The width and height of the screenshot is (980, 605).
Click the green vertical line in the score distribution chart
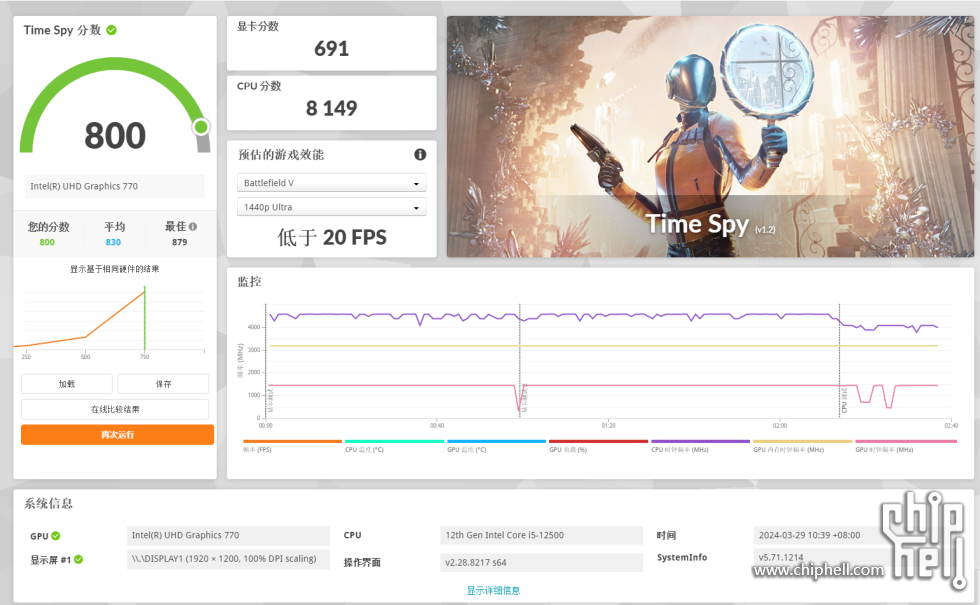[144, 319]
